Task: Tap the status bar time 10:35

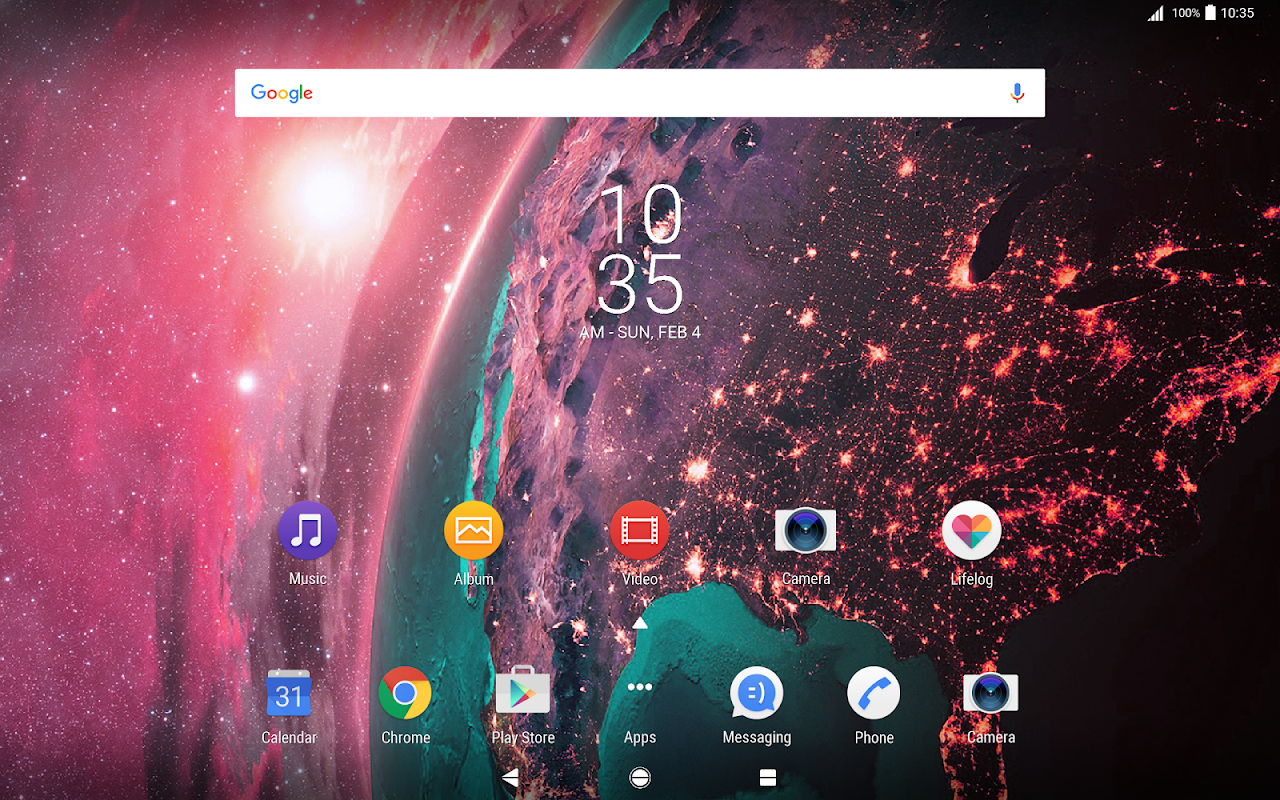Action: [1238, 13]
